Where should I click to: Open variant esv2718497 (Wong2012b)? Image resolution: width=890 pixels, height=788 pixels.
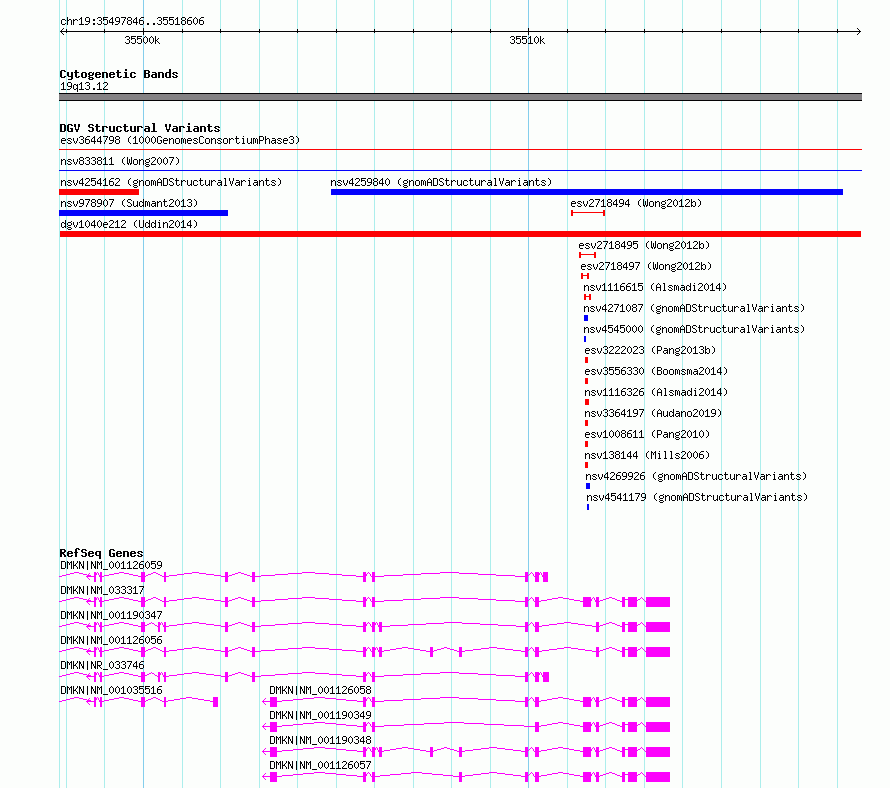tap(646, 266)
